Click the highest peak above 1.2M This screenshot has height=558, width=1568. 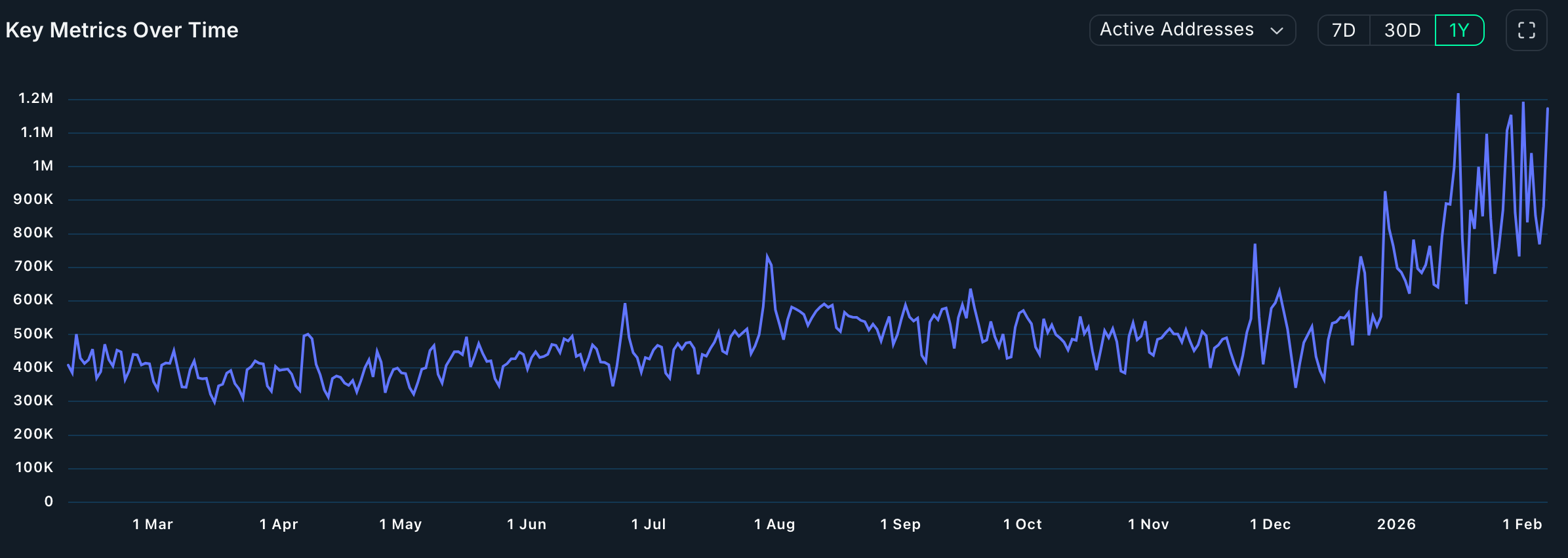coord(1458,94)
